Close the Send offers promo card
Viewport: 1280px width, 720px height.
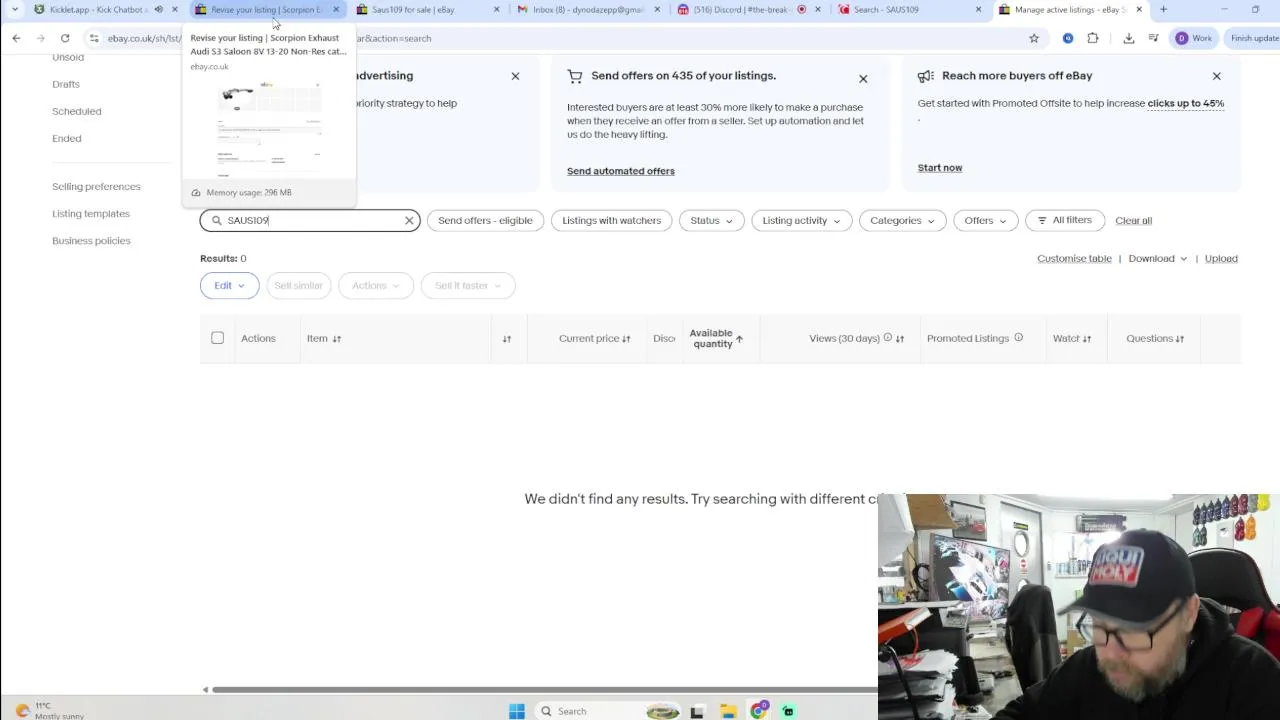click(863, 79)
